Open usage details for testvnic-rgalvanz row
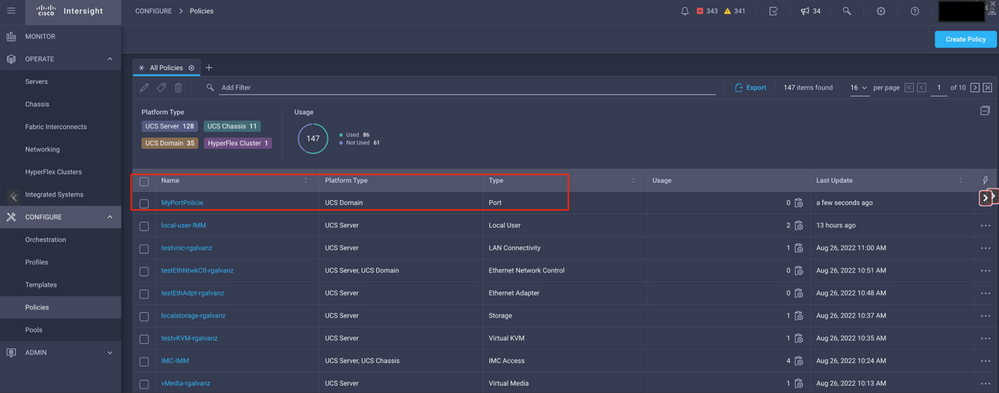This screenshot has height=393, width=999. coord(798,248)
